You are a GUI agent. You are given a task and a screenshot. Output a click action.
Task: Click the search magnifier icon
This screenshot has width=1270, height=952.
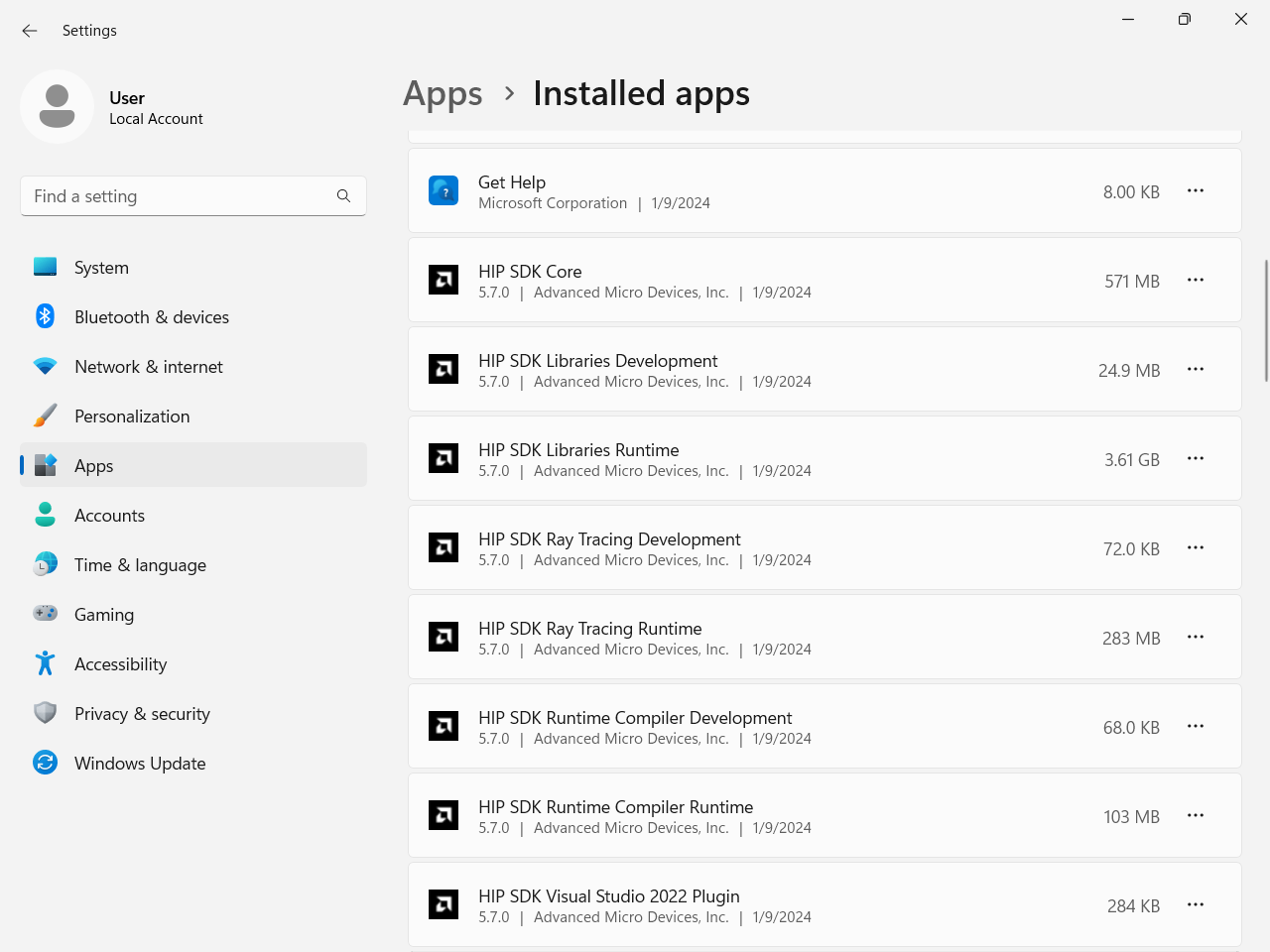click(x=343, y=196)
